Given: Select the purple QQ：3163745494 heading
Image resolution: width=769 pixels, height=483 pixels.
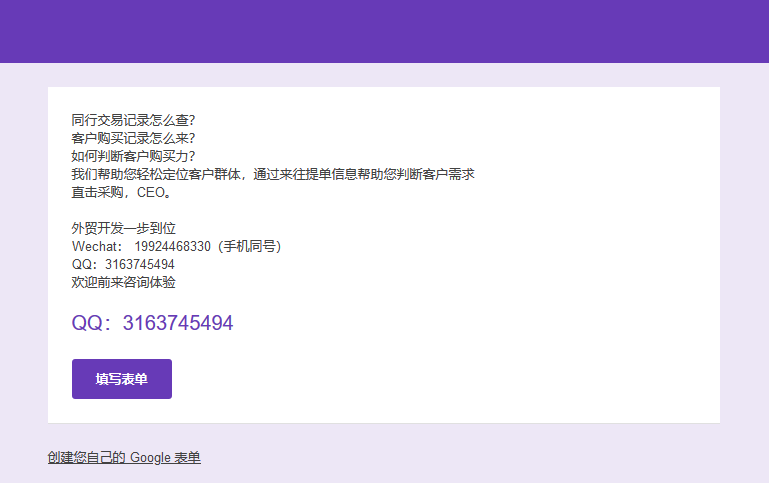Looking at the screenshot, I should [x=153, y=323].
